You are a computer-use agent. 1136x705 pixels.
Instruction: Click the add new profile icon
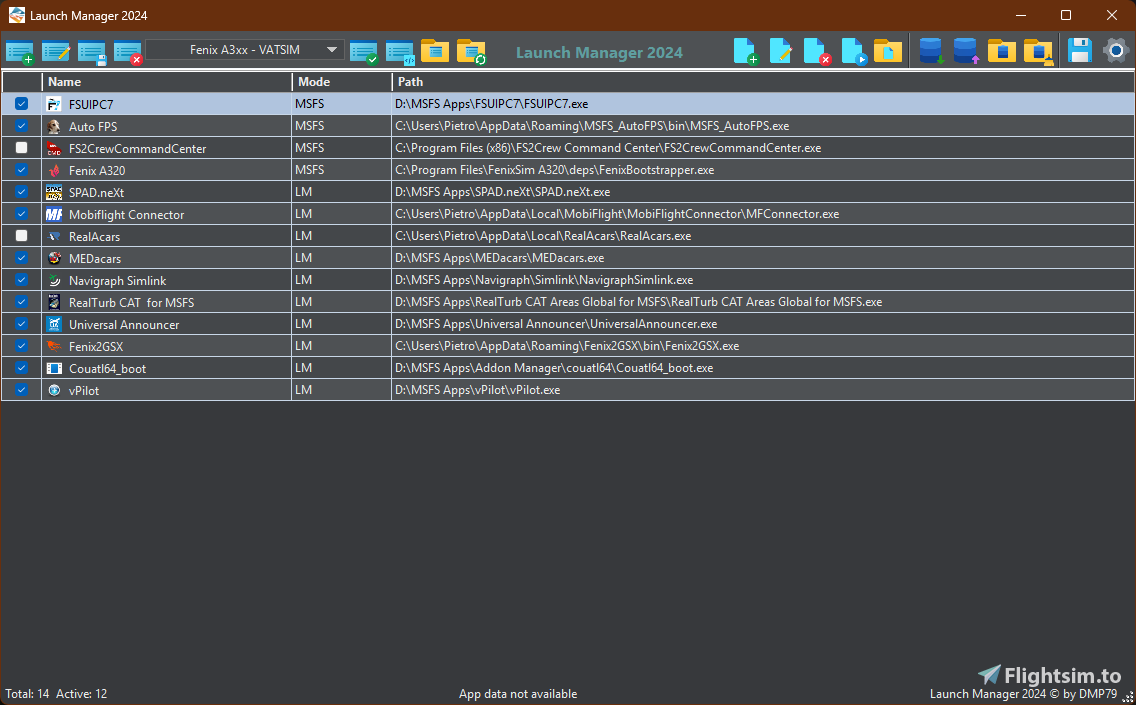[20, 52]
